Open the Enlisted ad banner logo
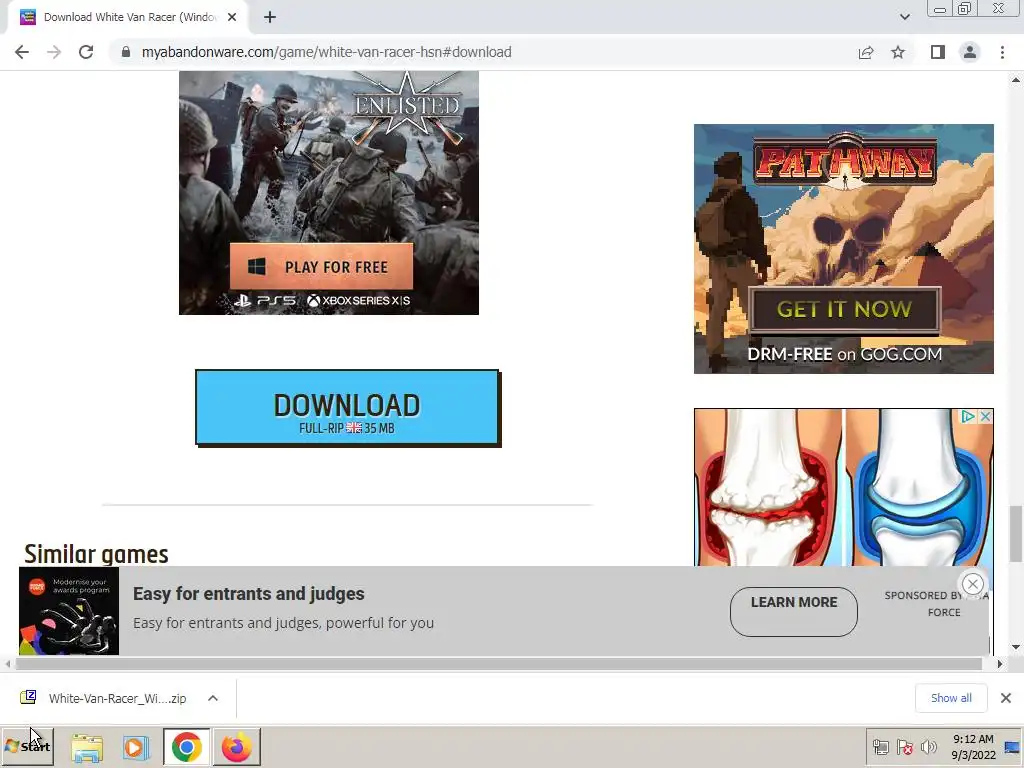Screen dimensions: 1024x768 click(406, 106)
